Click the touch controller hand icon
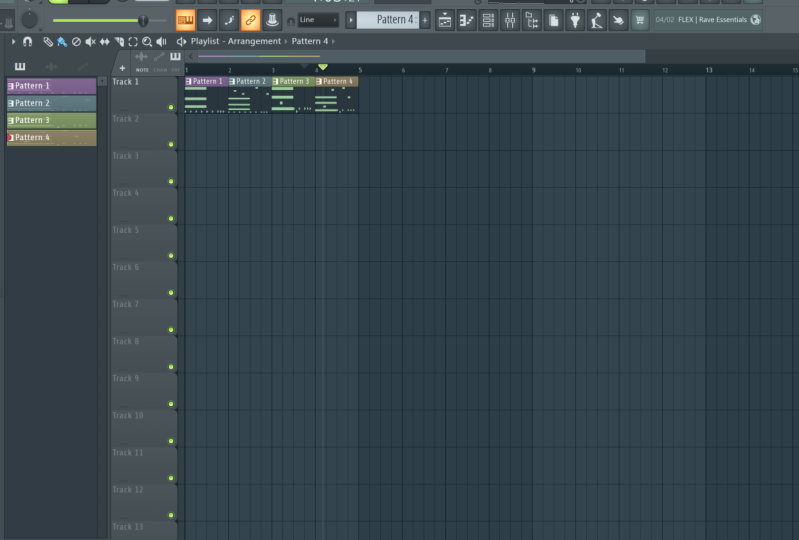This screenshot has height=540, width=799. 618,20
